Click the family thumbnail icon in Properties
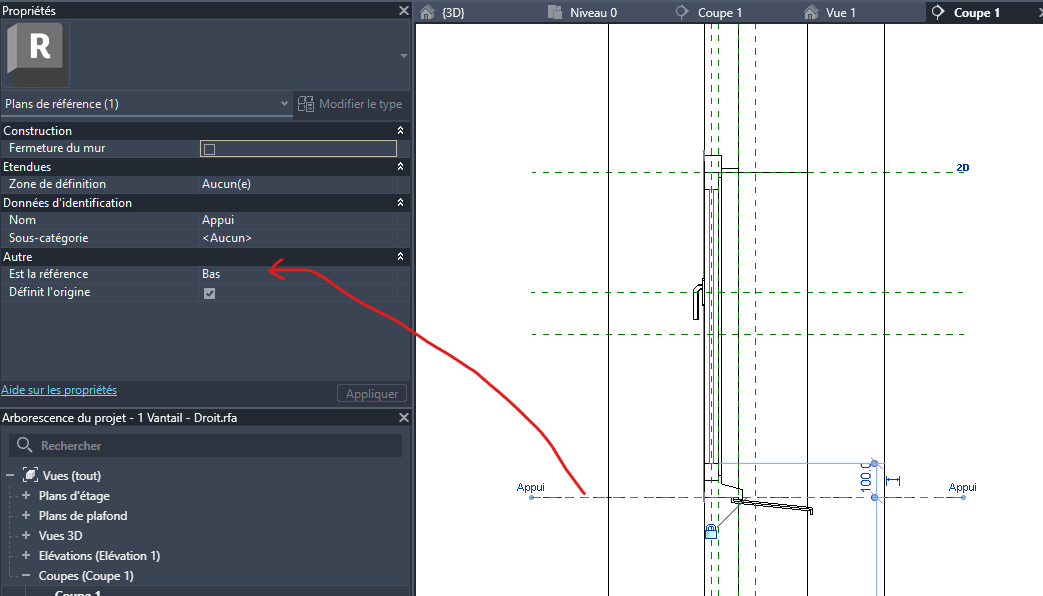Screen dimensions: 1043x596 36,52
